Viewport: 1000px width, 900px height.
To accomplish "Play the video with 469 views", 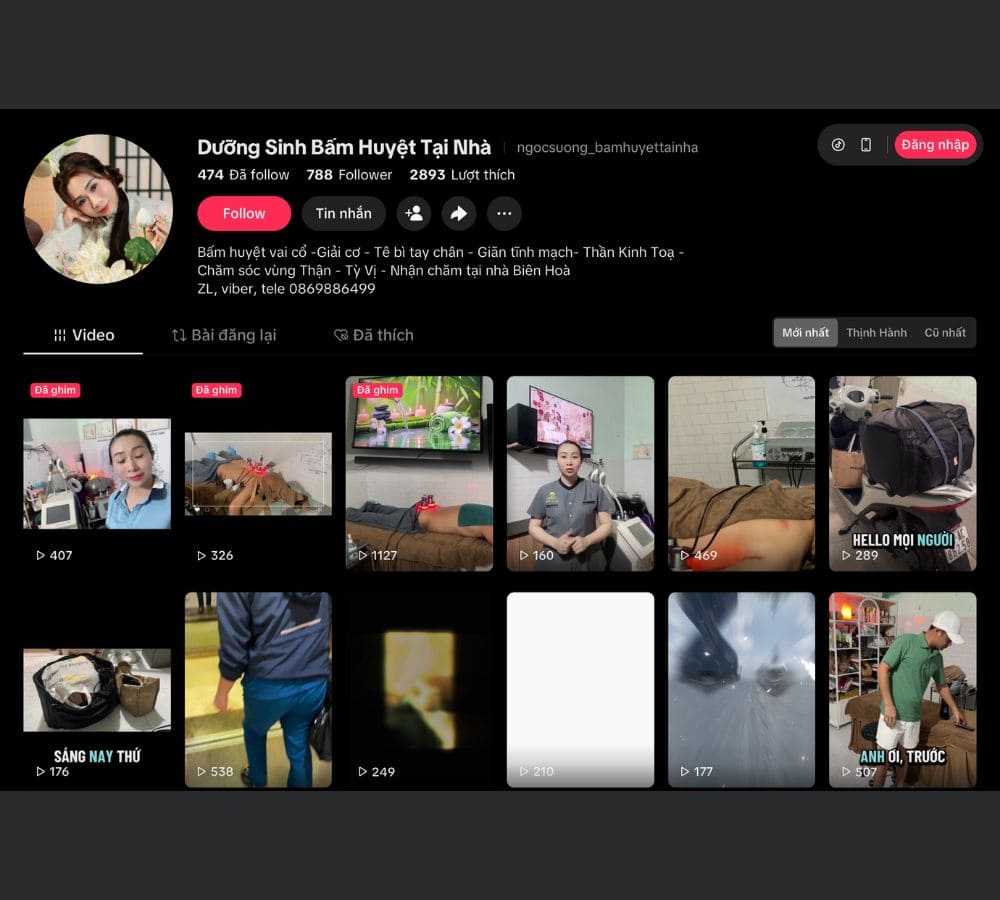I will 741,473.
